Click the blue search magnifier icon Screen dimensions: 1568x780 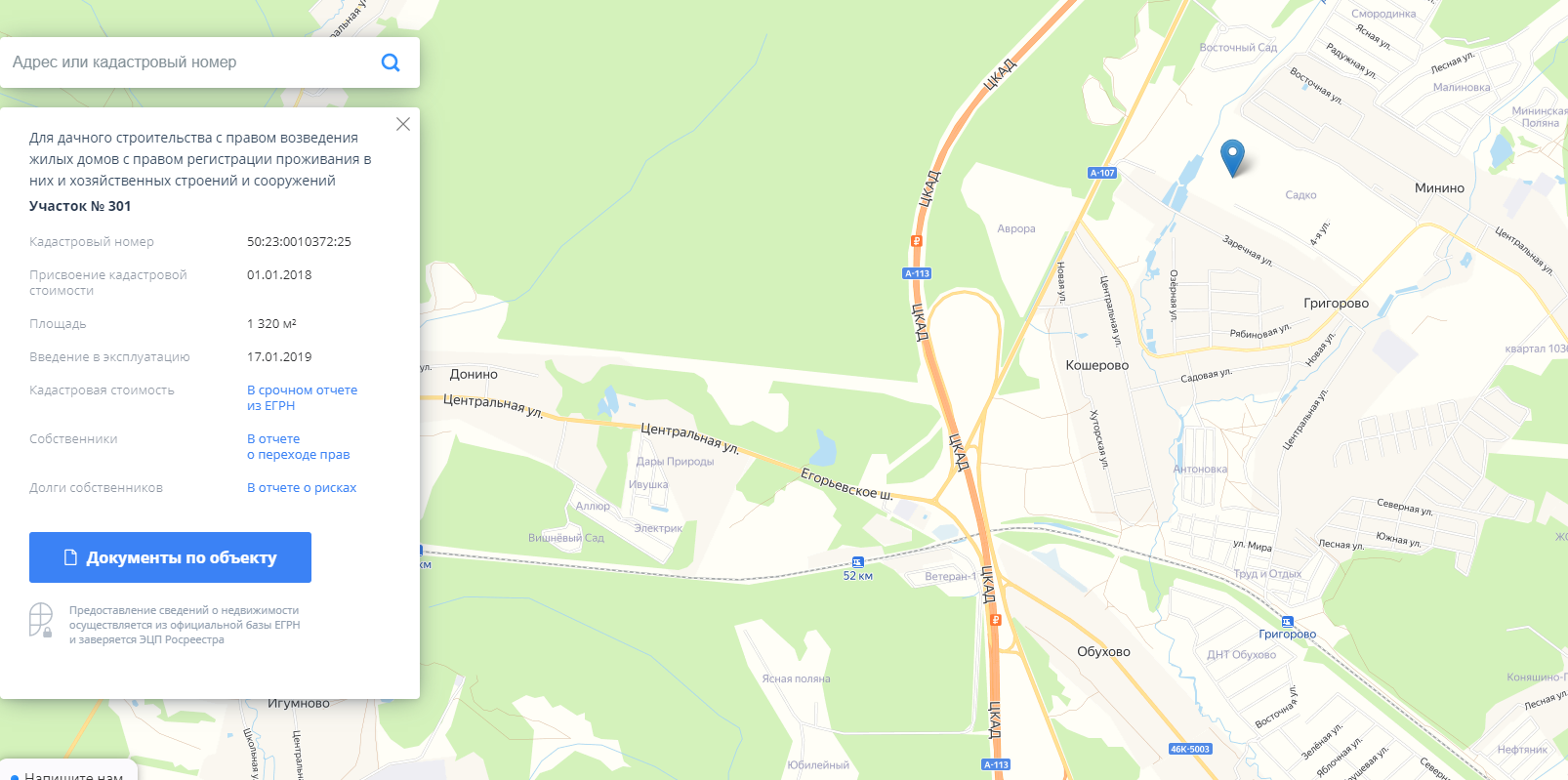[391, 62]
